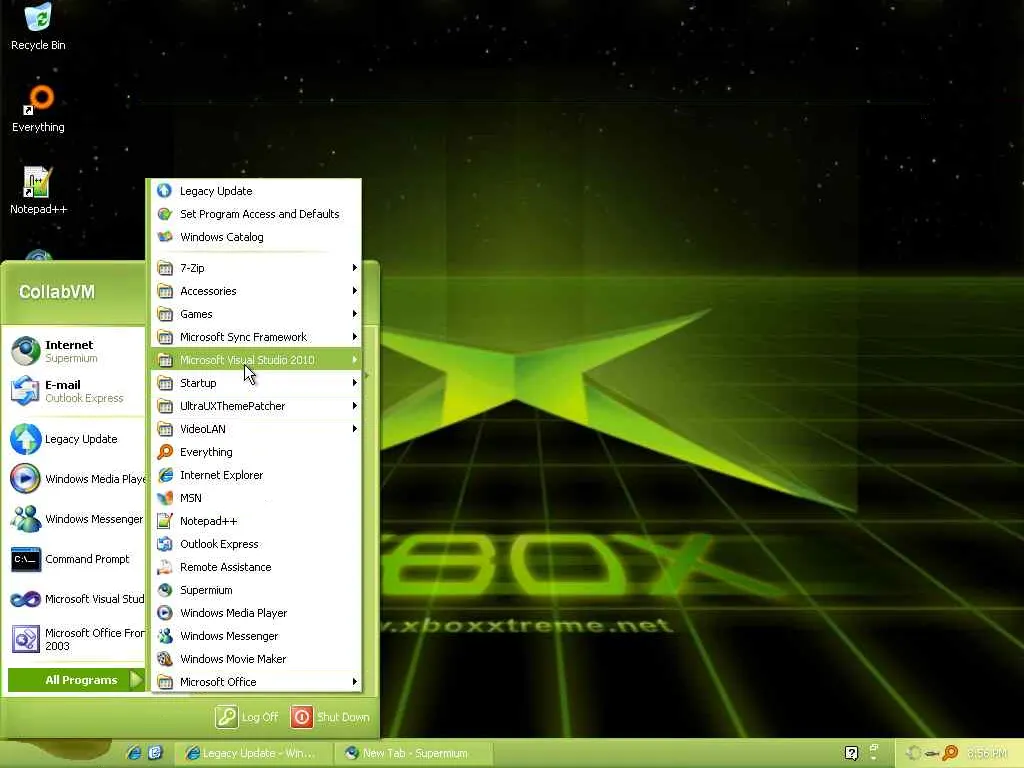Expand the Startup submenu arrow

tap(355, 383)
